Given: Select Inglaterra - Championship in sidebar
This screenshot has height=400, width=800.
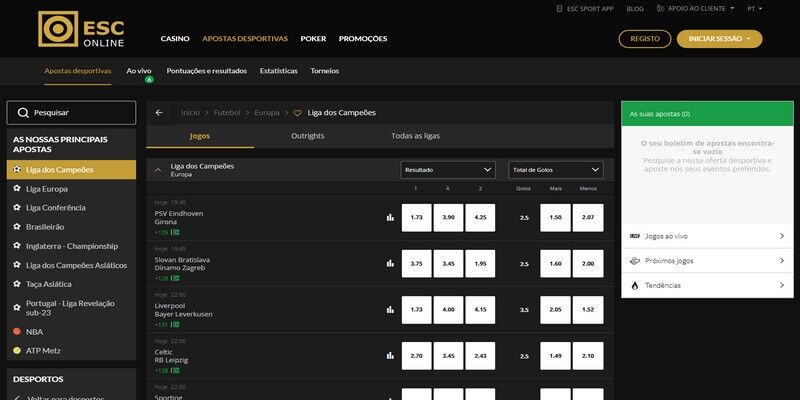Looking at the screenshot, I should (71, 246).
